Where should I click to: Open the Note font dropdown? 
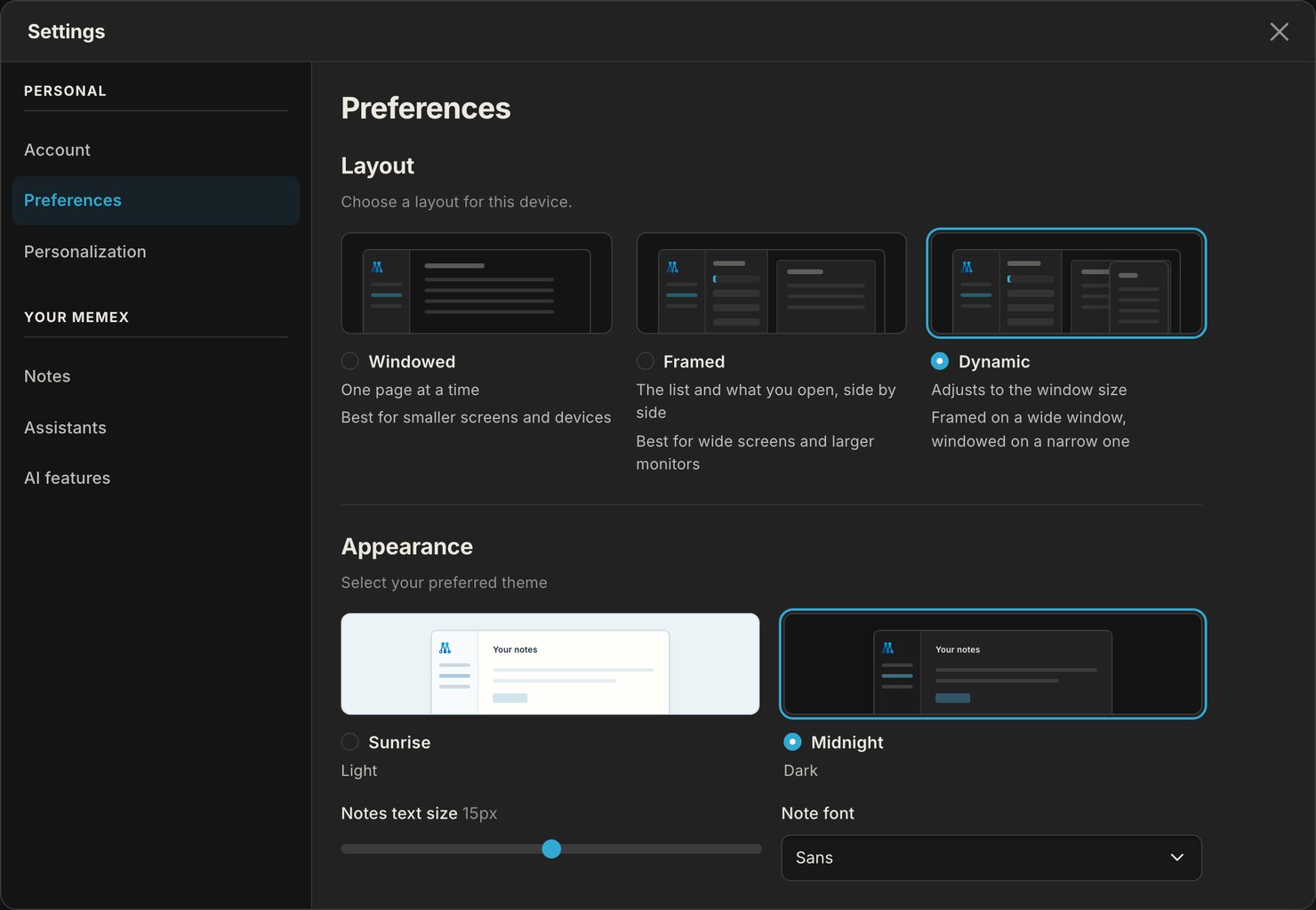[991, 858]
